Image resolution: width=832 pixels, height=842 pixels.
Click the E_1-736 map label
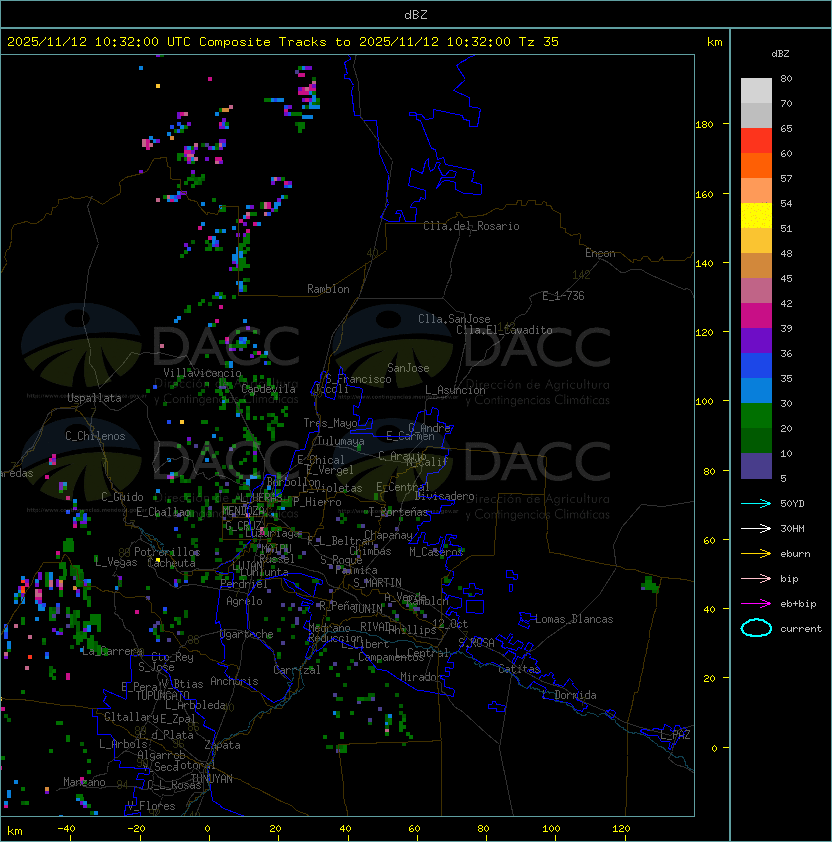pos(563,296)
